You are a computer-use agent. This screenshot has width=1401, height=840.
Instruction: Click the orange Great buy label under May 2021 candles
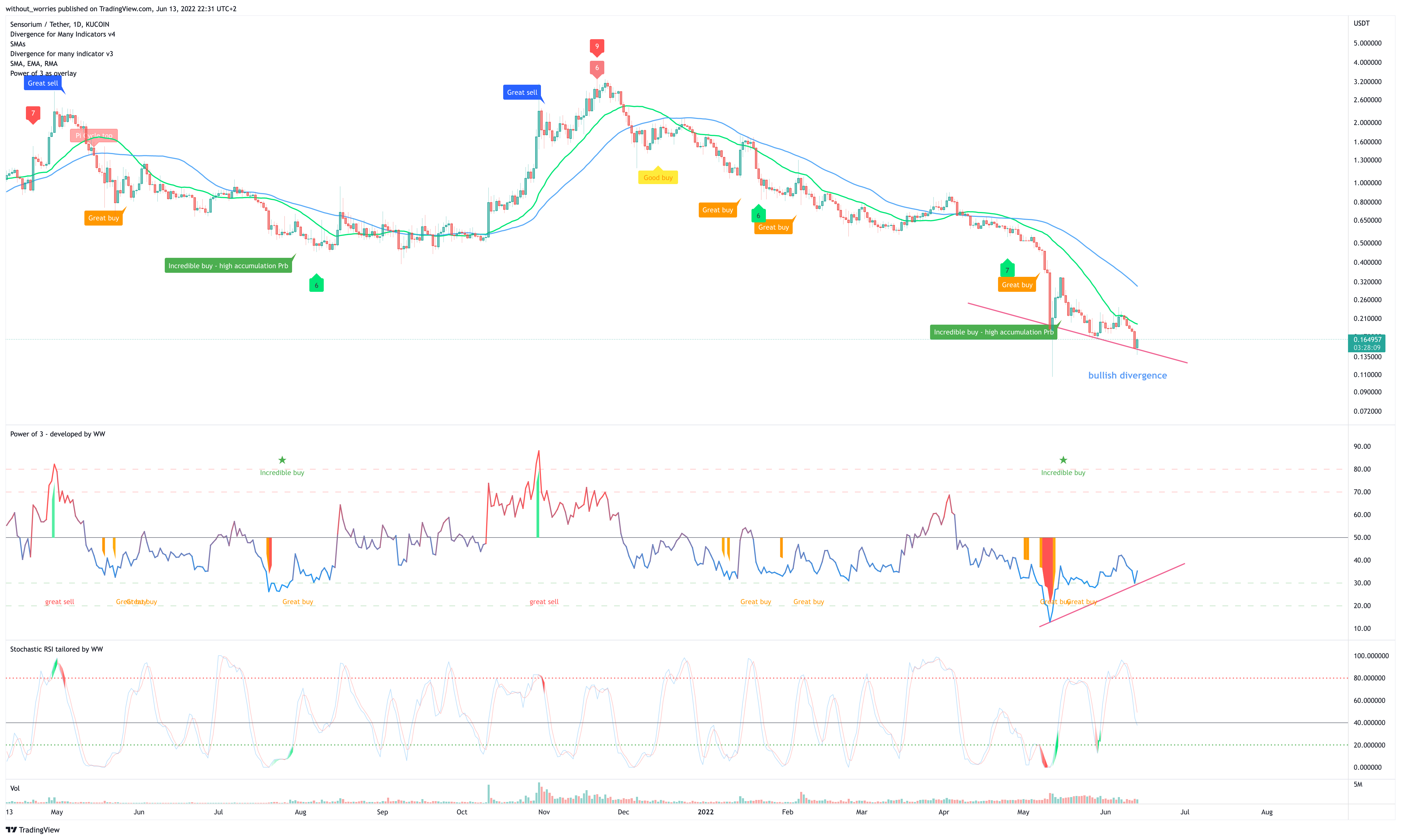103,218
